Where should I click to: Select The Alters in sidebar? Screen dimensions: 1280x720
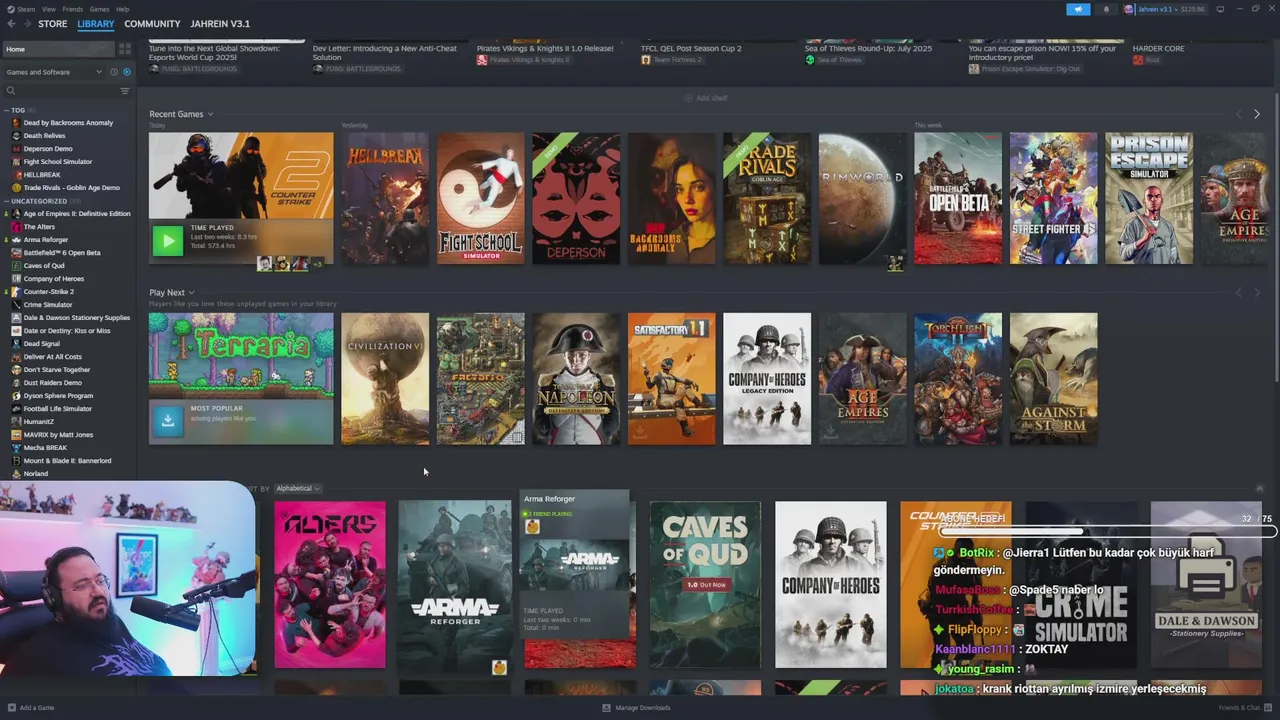coord(39,227)
